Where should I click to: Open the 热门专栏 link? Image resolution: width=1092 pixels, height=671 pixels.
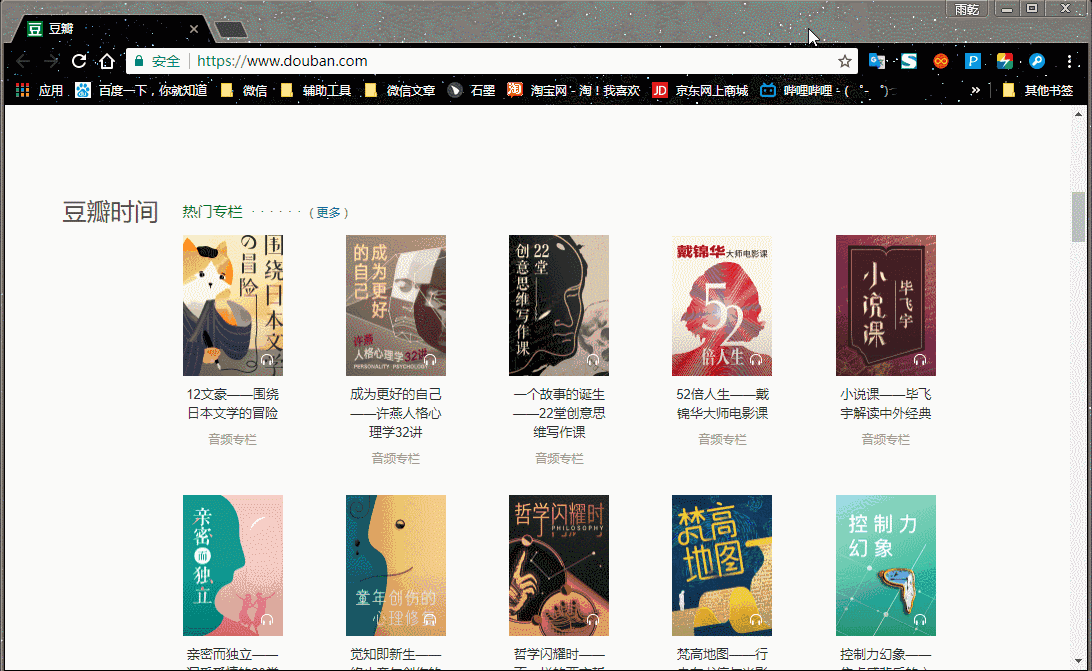tap(212, 212)
